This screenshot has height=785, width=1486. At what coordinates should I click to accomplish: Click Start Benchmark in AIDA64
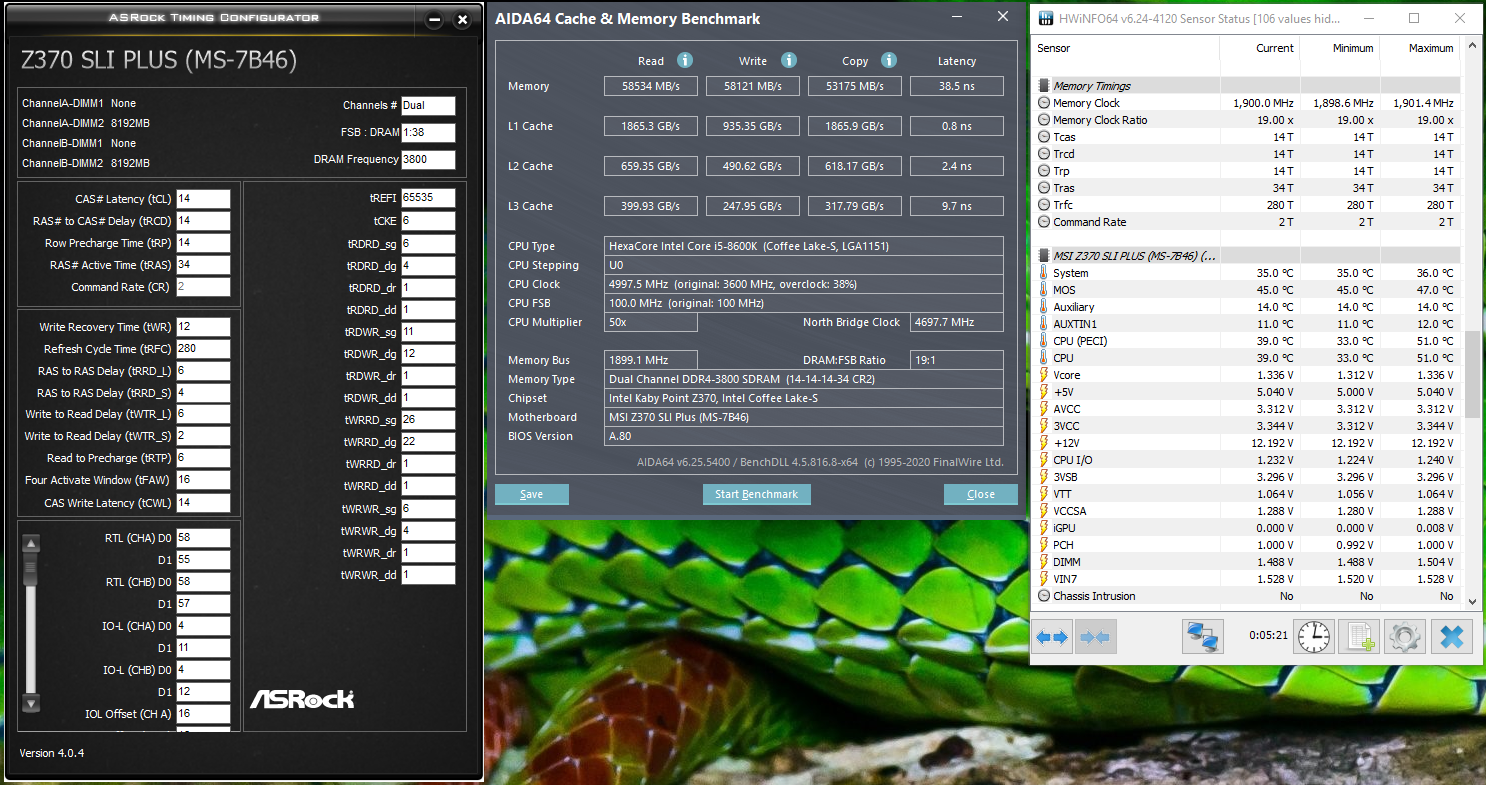click(x=757, y=494)
